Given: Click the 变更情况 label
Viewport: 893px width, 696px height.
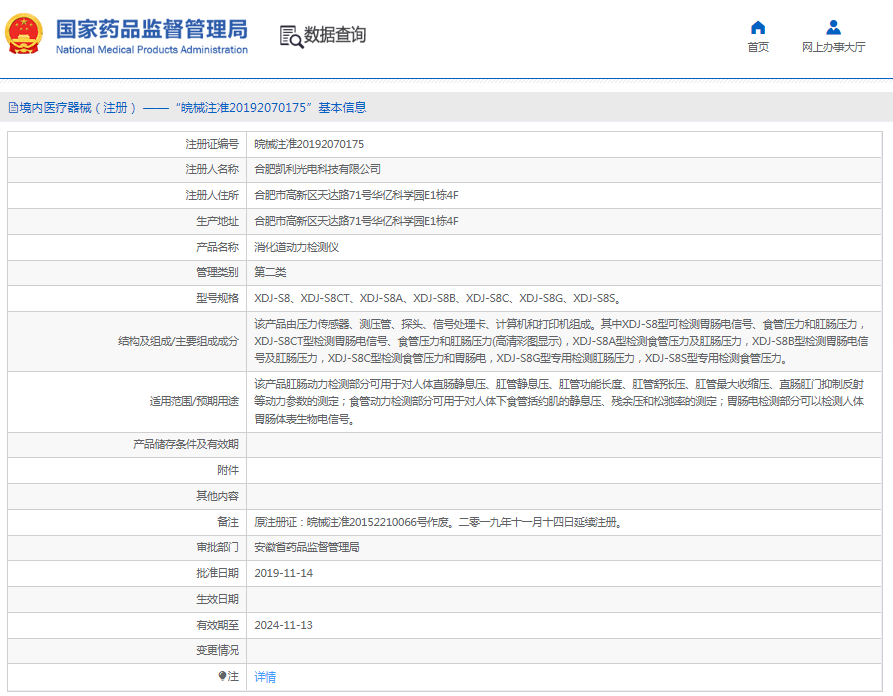Looking at the screenshot, I should [218, 650].
